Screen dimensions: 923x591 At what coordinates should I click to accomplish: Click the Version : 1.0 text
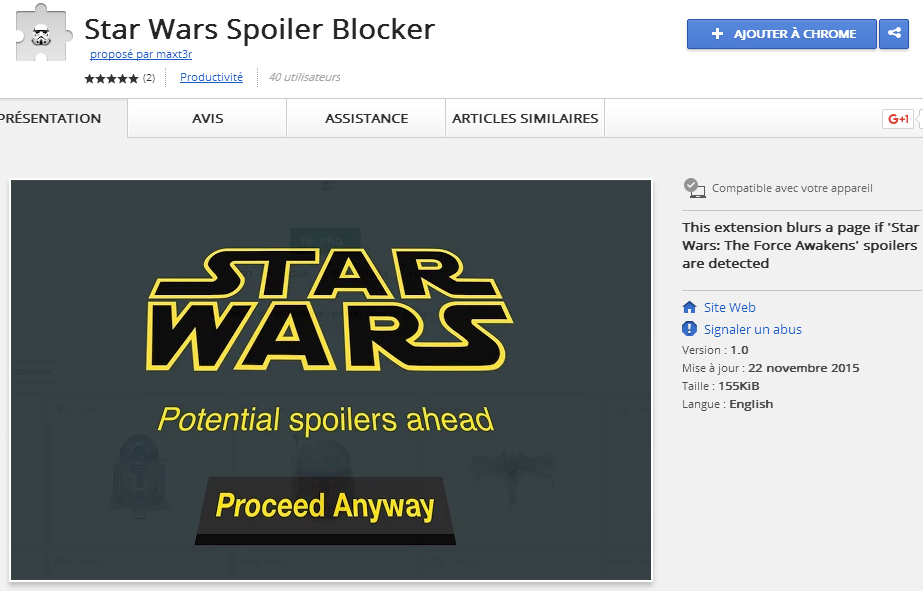point(715,350)
